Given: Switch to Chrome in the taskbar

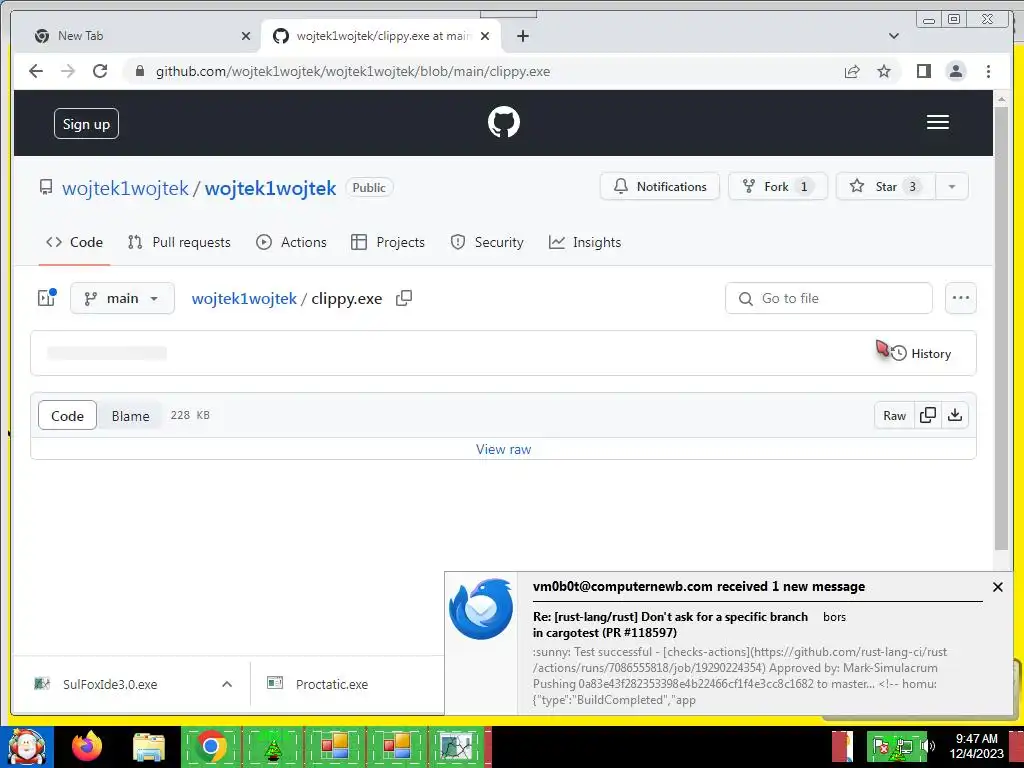Looking at the screenshot, I should click(x=210, y=746).
